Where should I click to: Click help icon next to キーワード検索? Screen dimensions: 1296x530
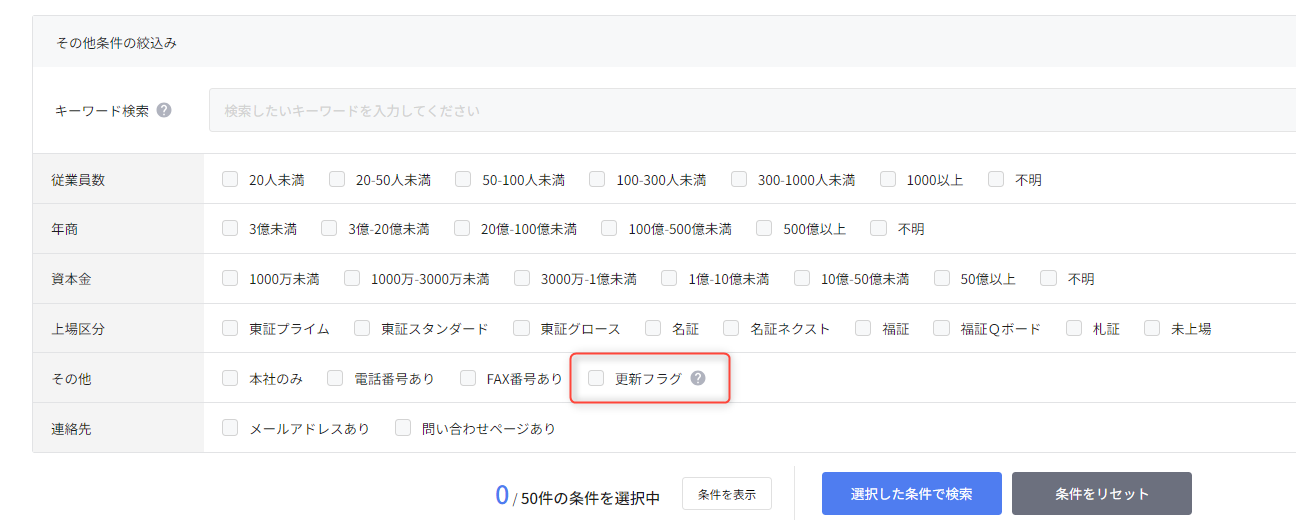(x=164, y=110)
